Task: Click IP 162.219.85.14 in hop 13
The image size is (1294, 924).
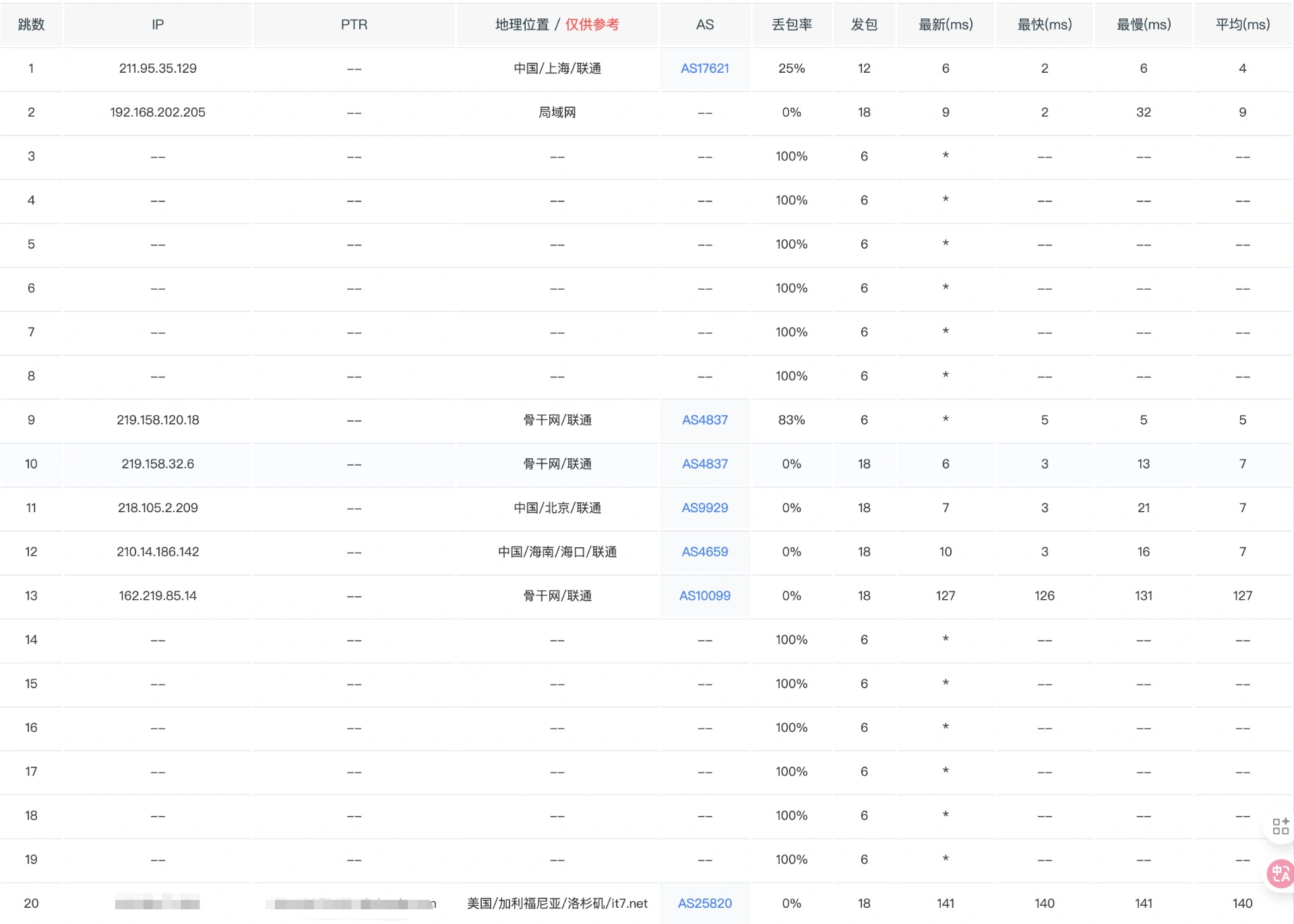Action: (158, 596)
